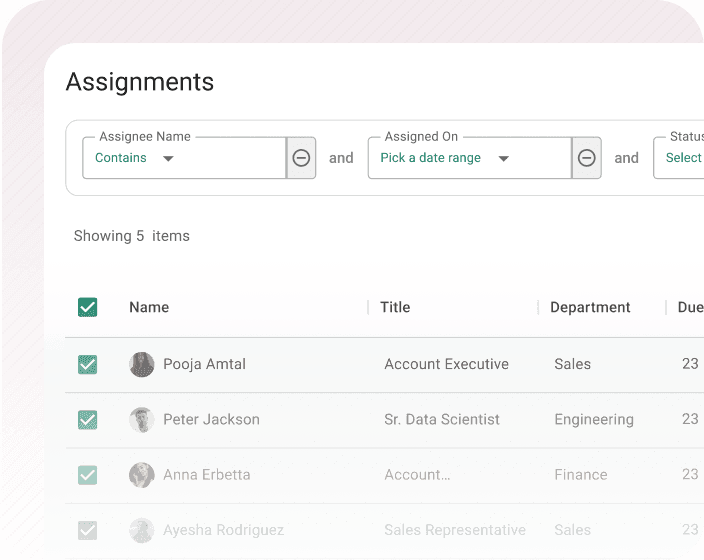Click the Assignee Name text input field
The height and width of the screenshot is (560, 704).
[x=232, y=158]
